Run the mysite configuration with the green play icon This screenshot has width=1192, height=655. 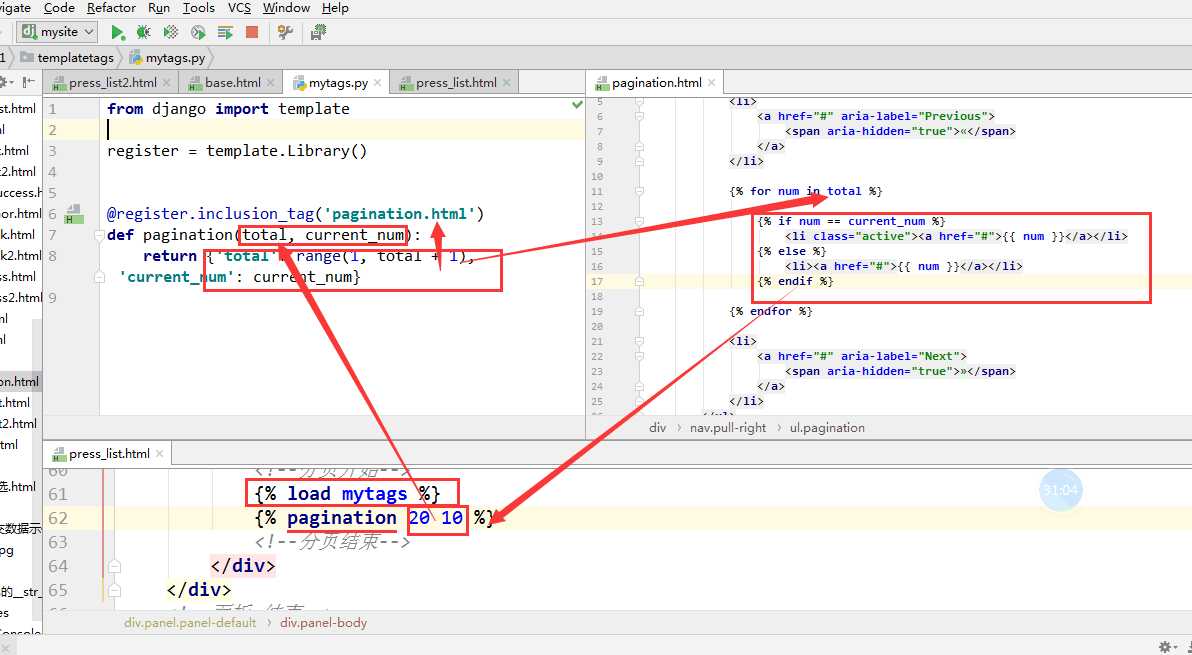(117, 32)
